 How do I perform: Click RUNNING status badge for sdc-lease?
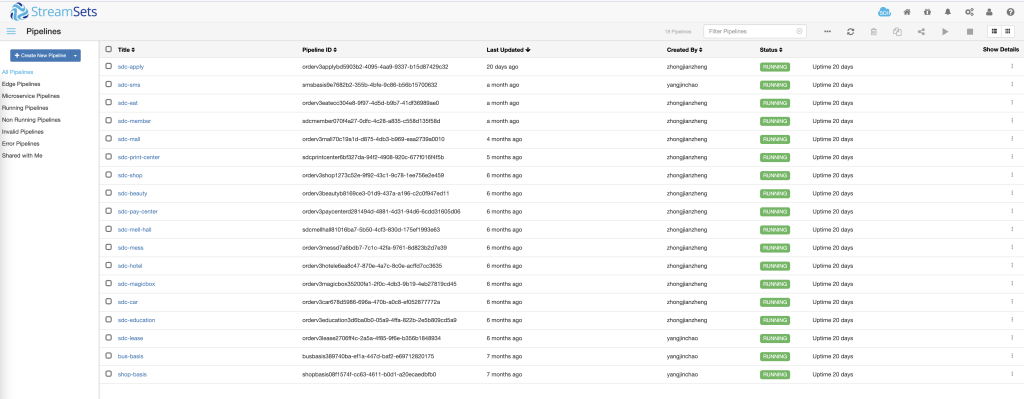click(x=775, y=338)
